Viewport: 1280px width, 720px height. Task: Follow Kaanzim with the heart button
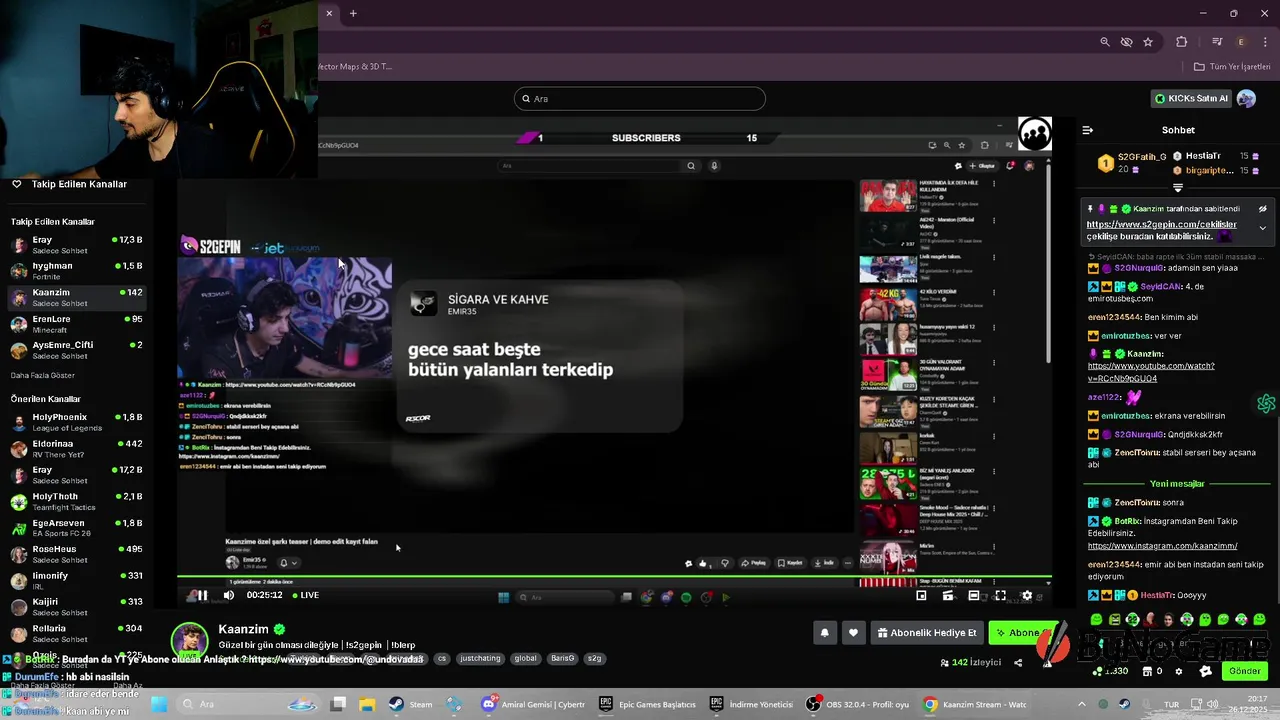853,633
